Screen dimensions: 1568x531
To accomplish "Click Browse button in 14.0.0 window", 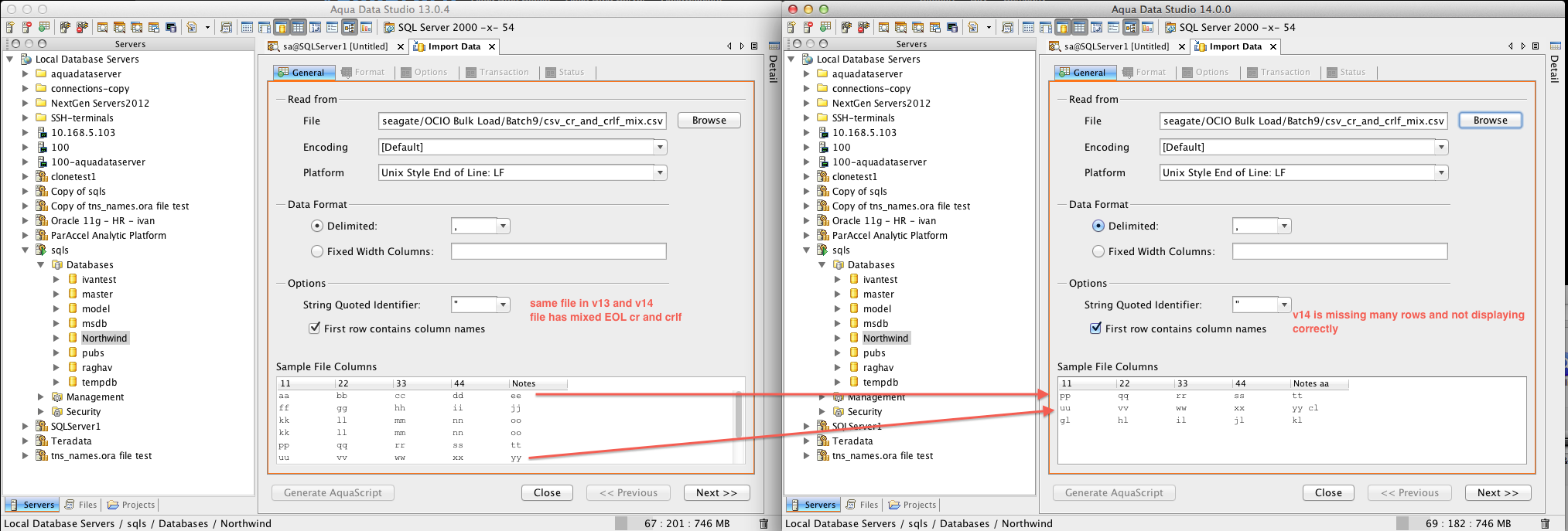I will coord(1490,121).
